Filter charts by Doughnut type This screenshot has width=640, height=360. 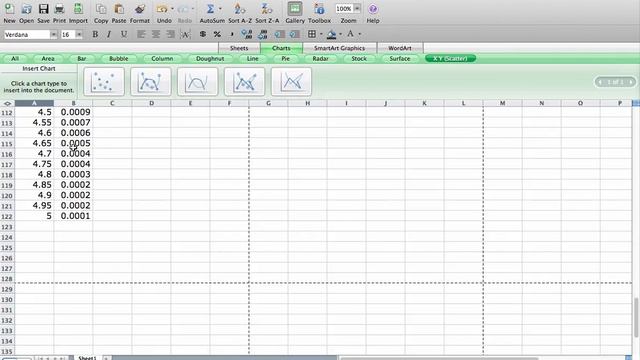click(x=210, y=59)
